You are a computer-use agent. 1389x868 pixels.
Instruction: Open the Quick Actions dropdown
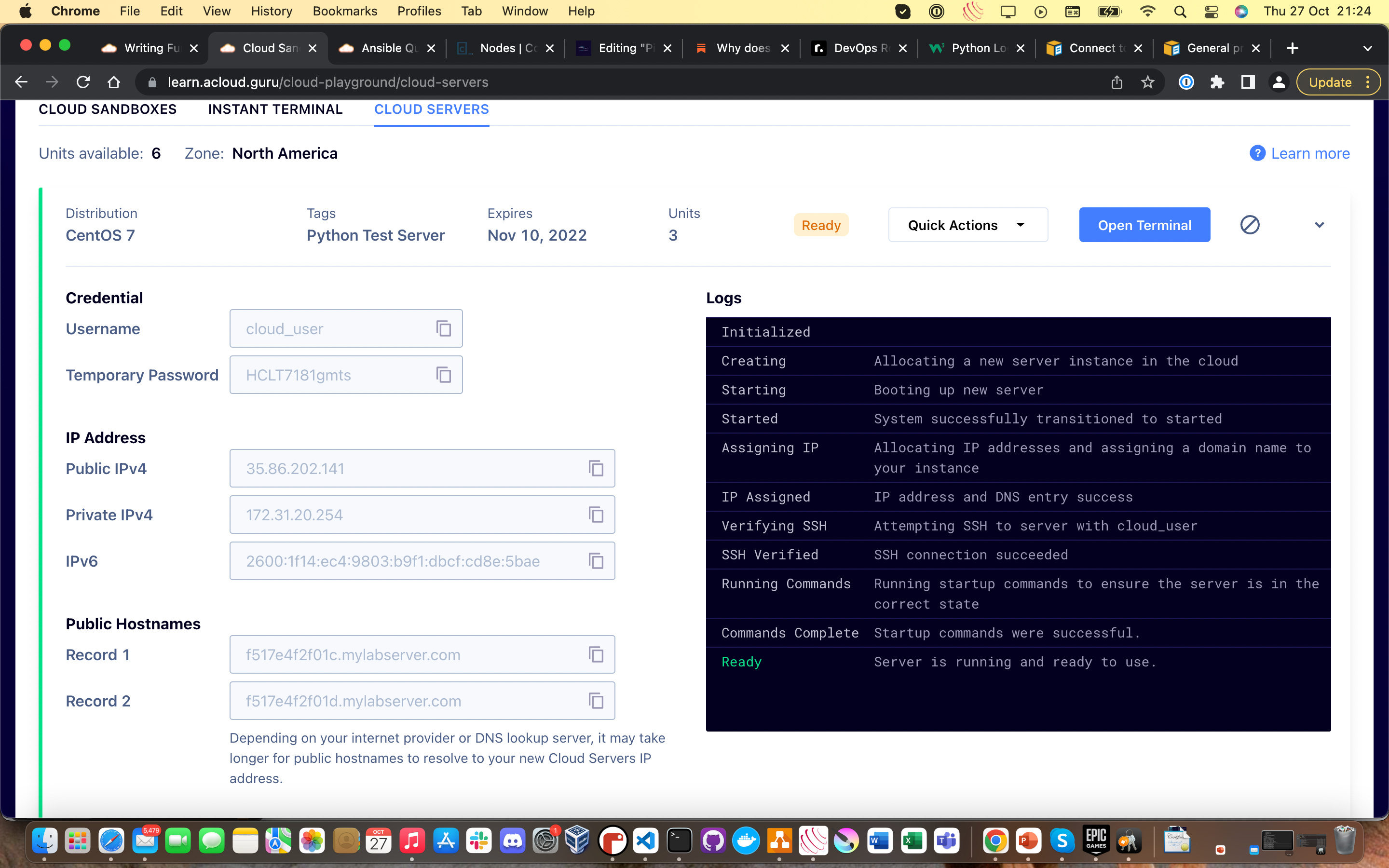pos(967,225)
